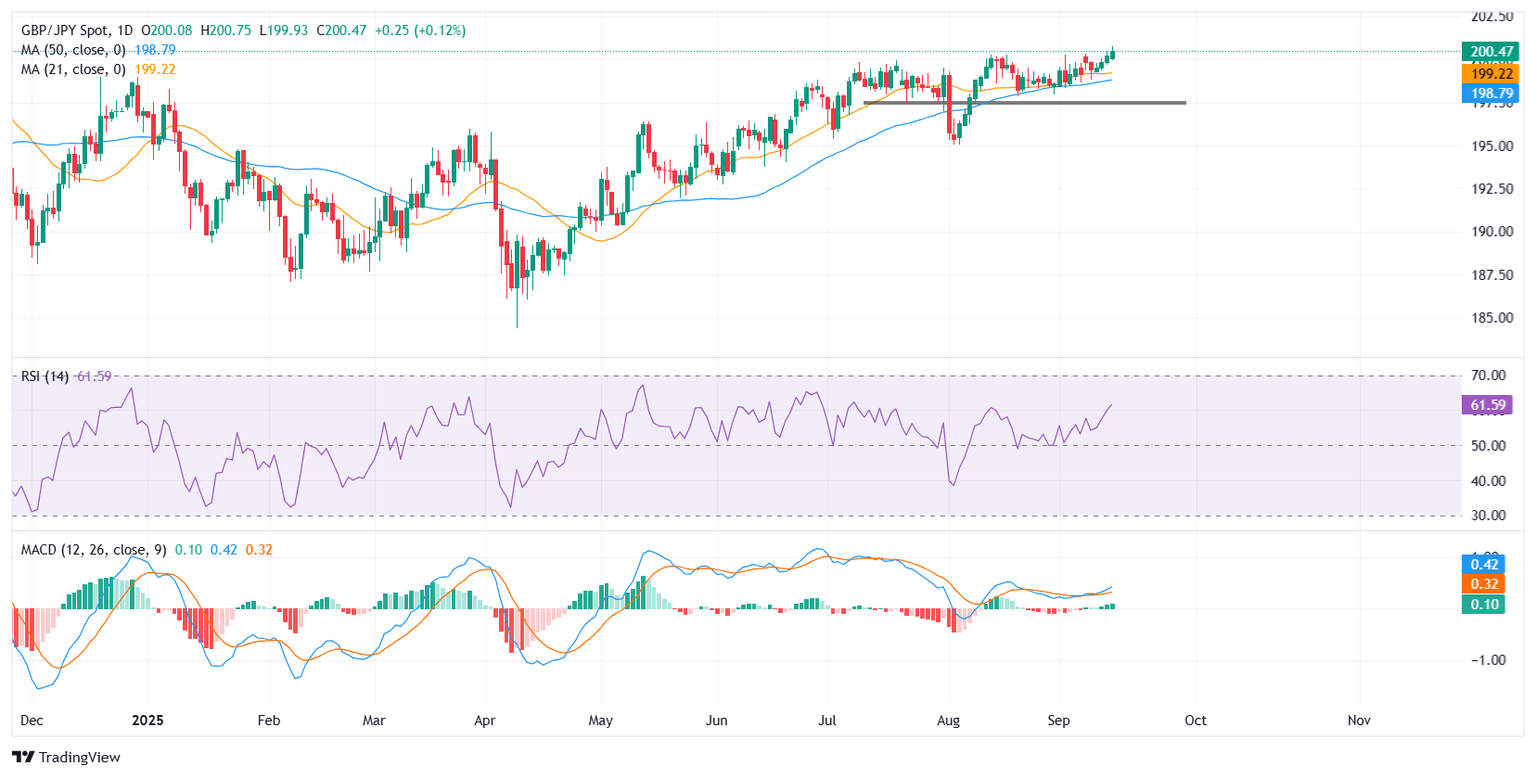1536x777 pixels.
Task: Click the purple 61.59 RSI value tag
Action: [x=1491, y=405]
